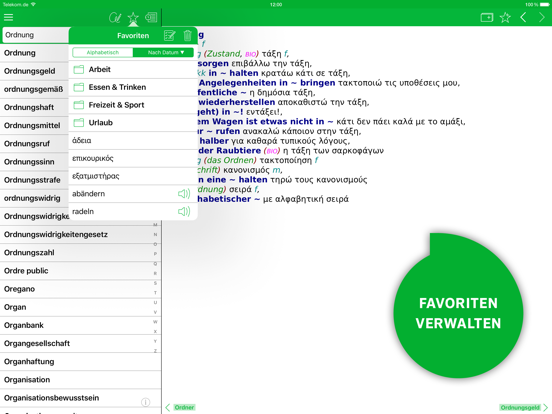Play pronunciation for abändern

click(x=184, y=194)
